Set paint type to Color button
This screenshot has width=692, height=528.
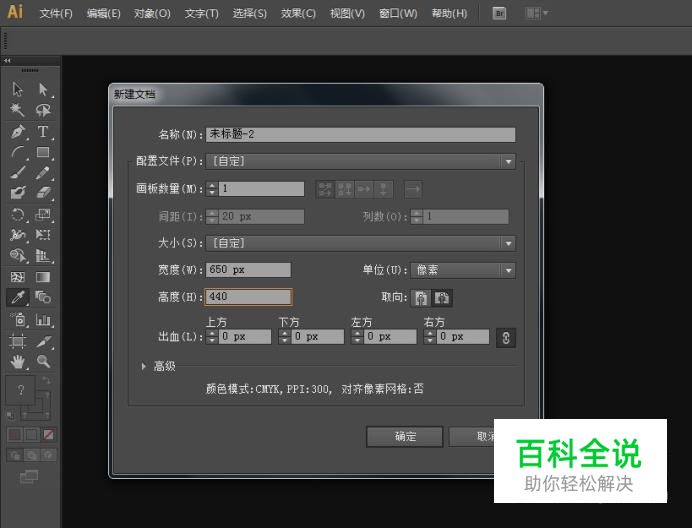point(15,435)
